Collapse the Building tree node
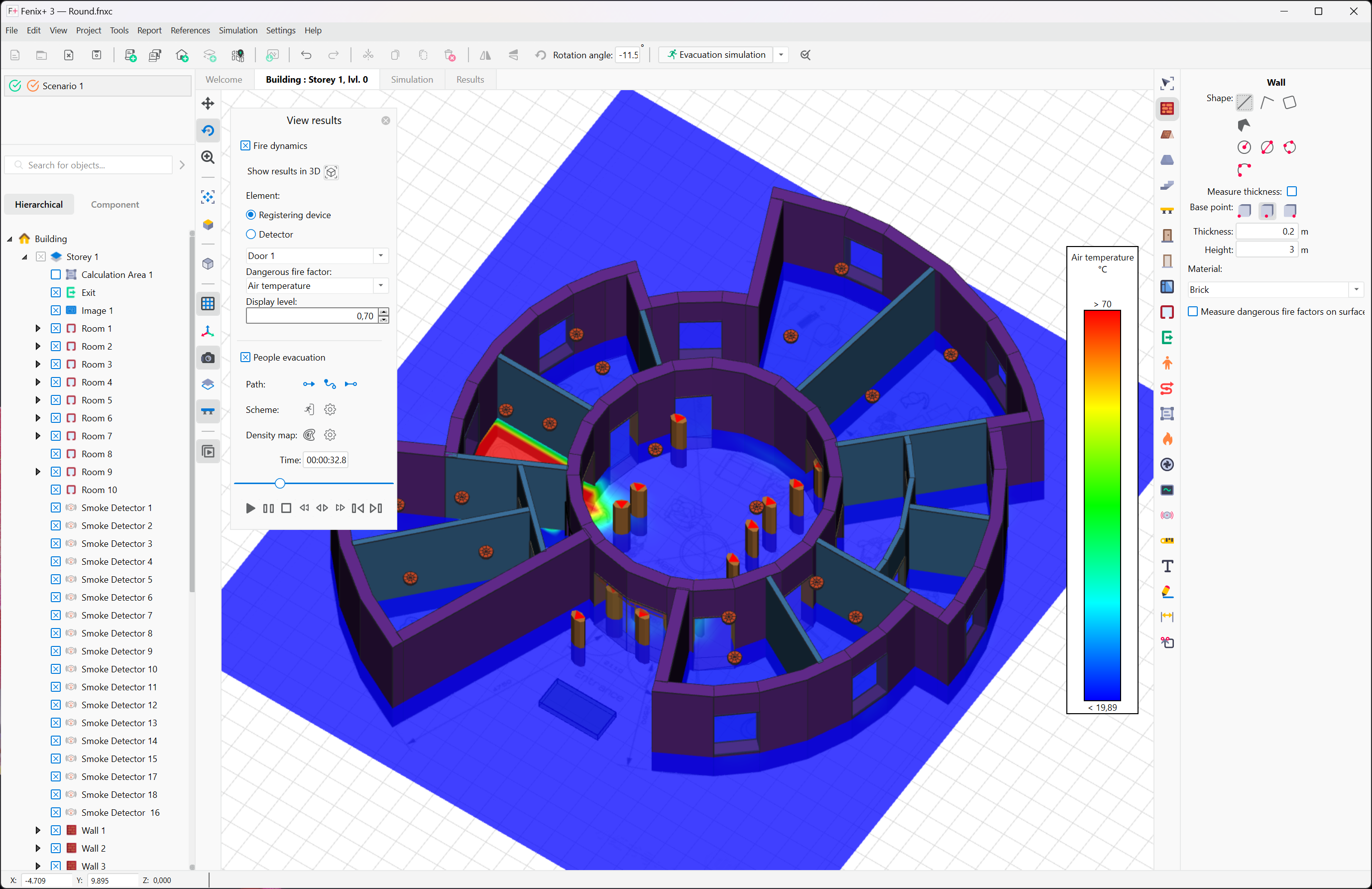Image resolution: width=1372 pixels, height=889 pixels. pyautogui.click(x=10, y=239)
